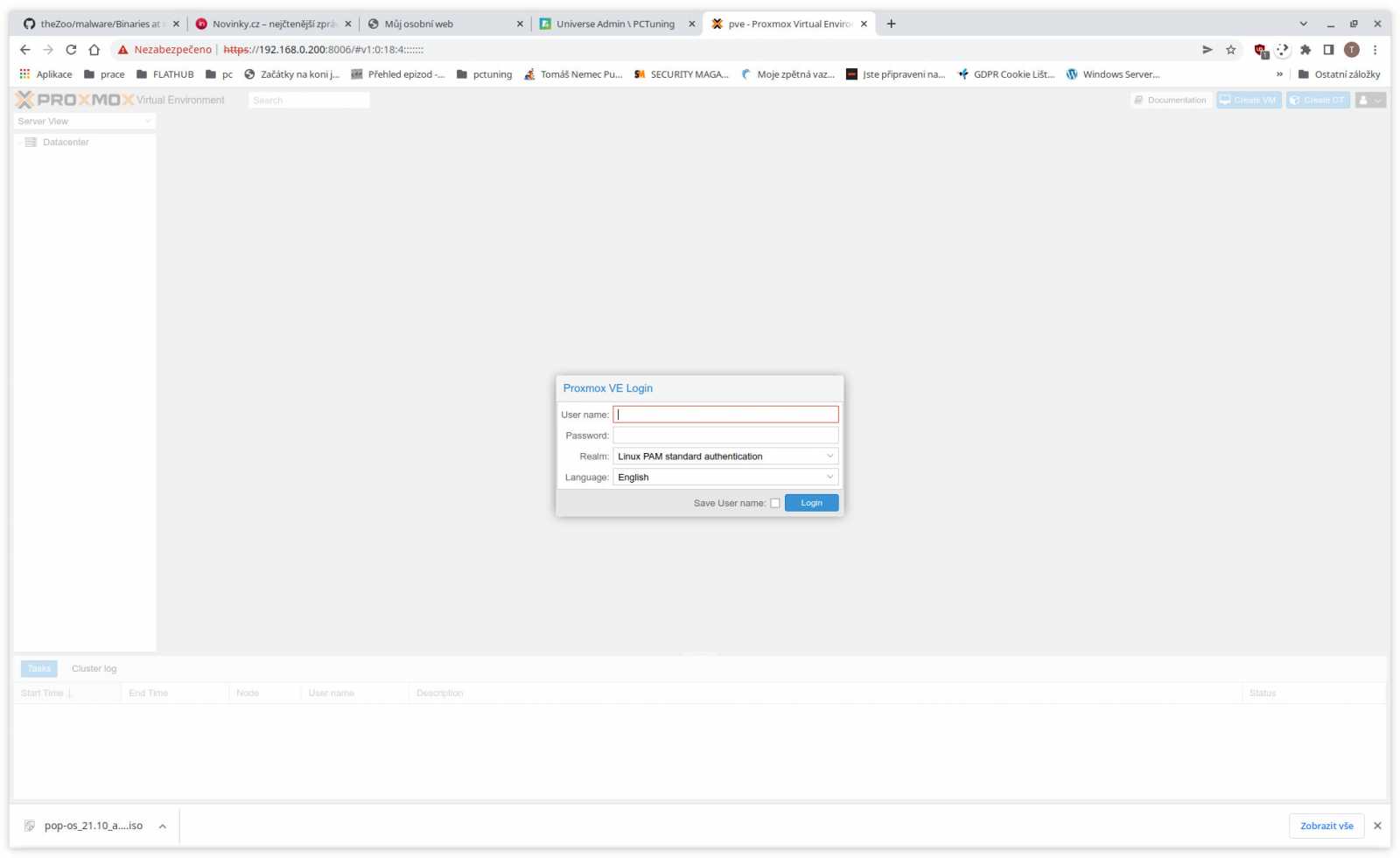Open the Server View dropdown
Viewport: 1400px width, 858px height.
tap(85, 122)
